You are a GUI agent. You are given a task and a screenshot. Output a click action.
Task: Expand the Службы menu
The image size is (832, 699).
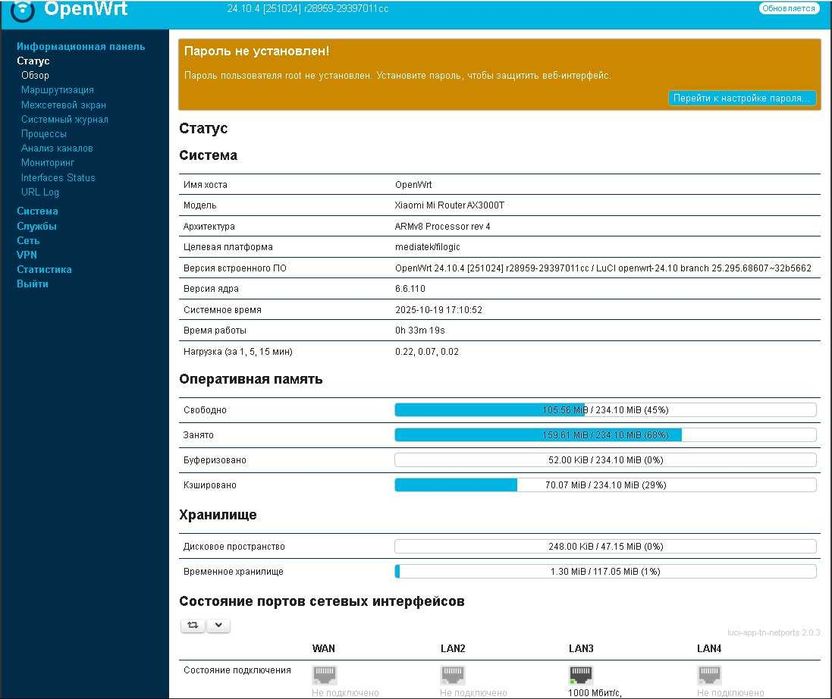[36, 226]
